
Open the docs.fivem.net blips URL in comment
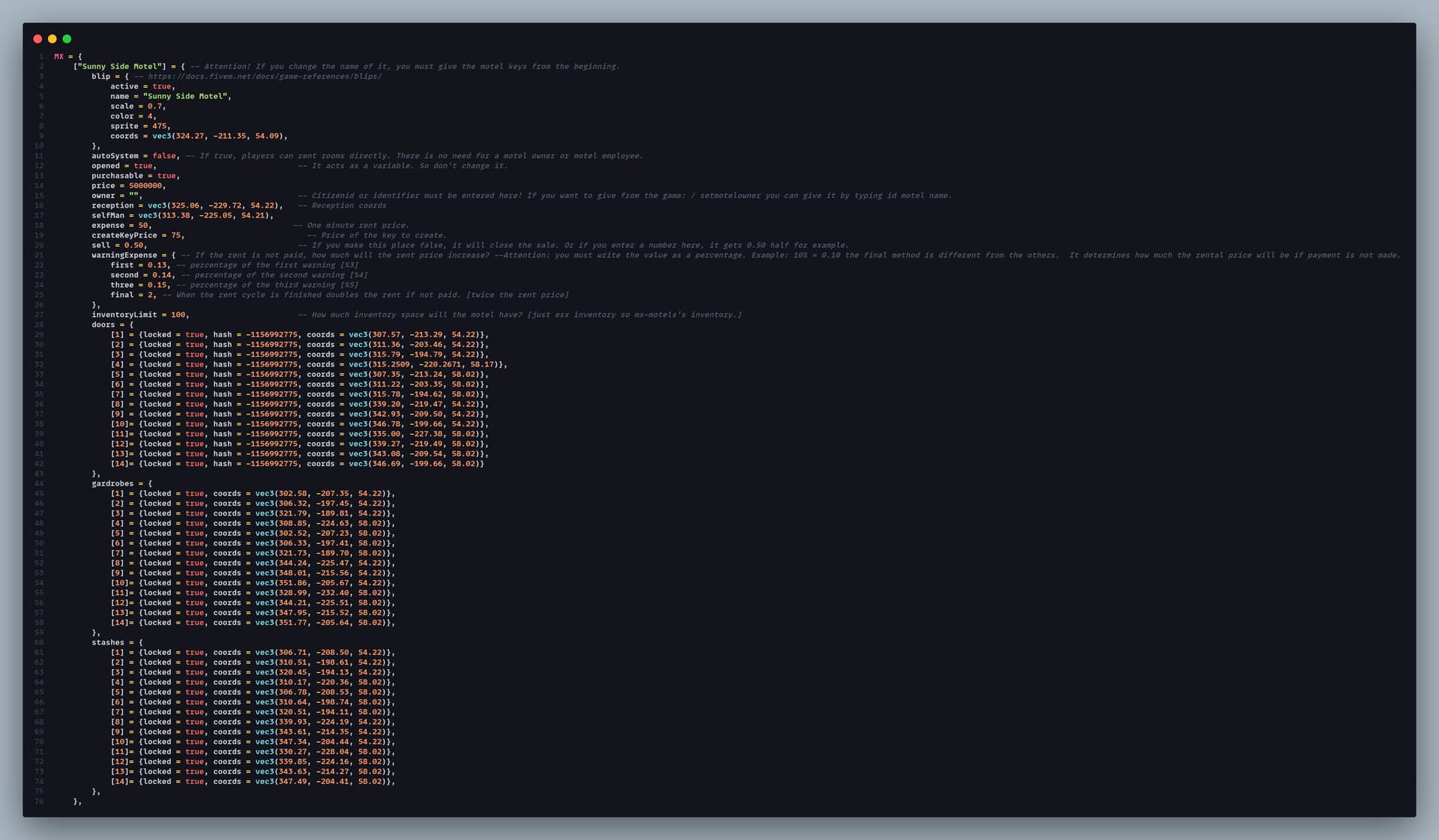point(265,76)
